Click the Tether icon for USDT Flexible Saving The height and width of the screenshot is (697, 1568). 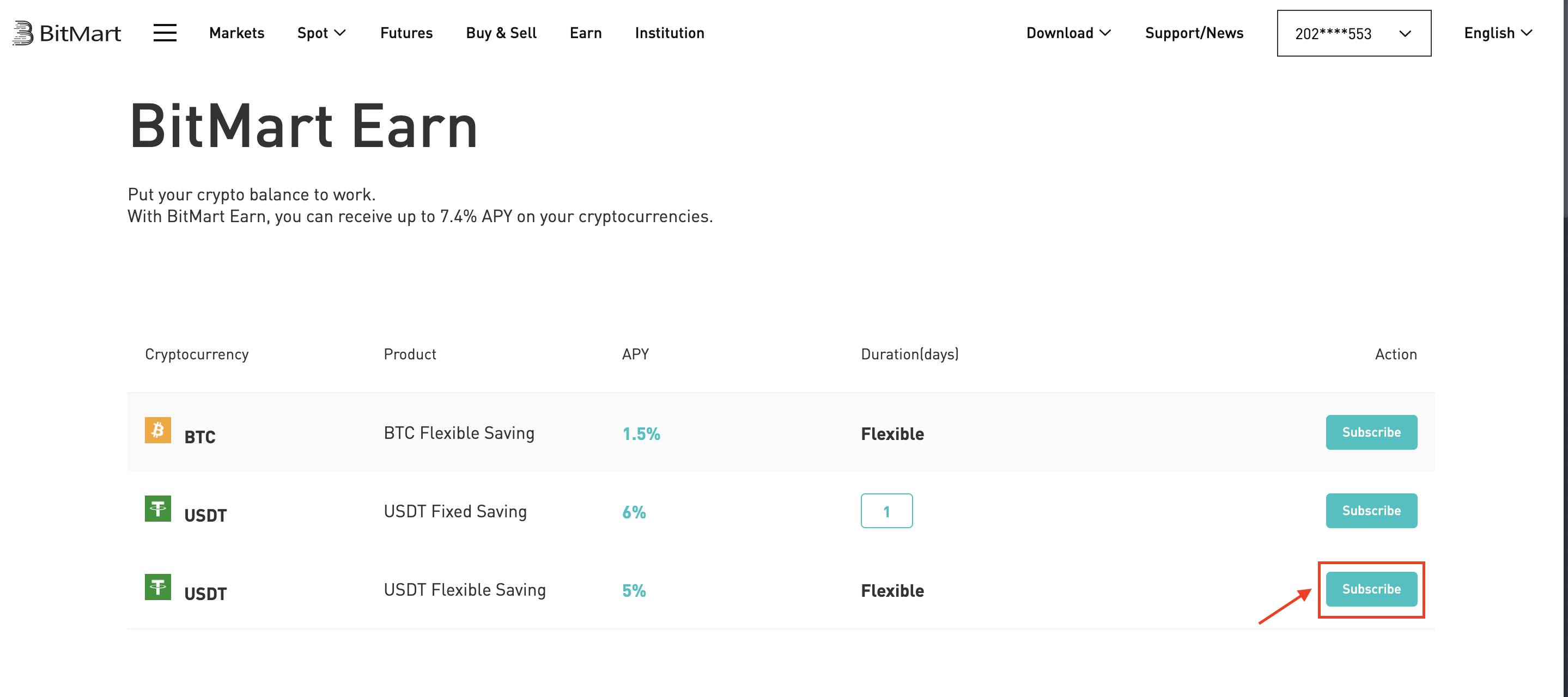coord(157,587)
